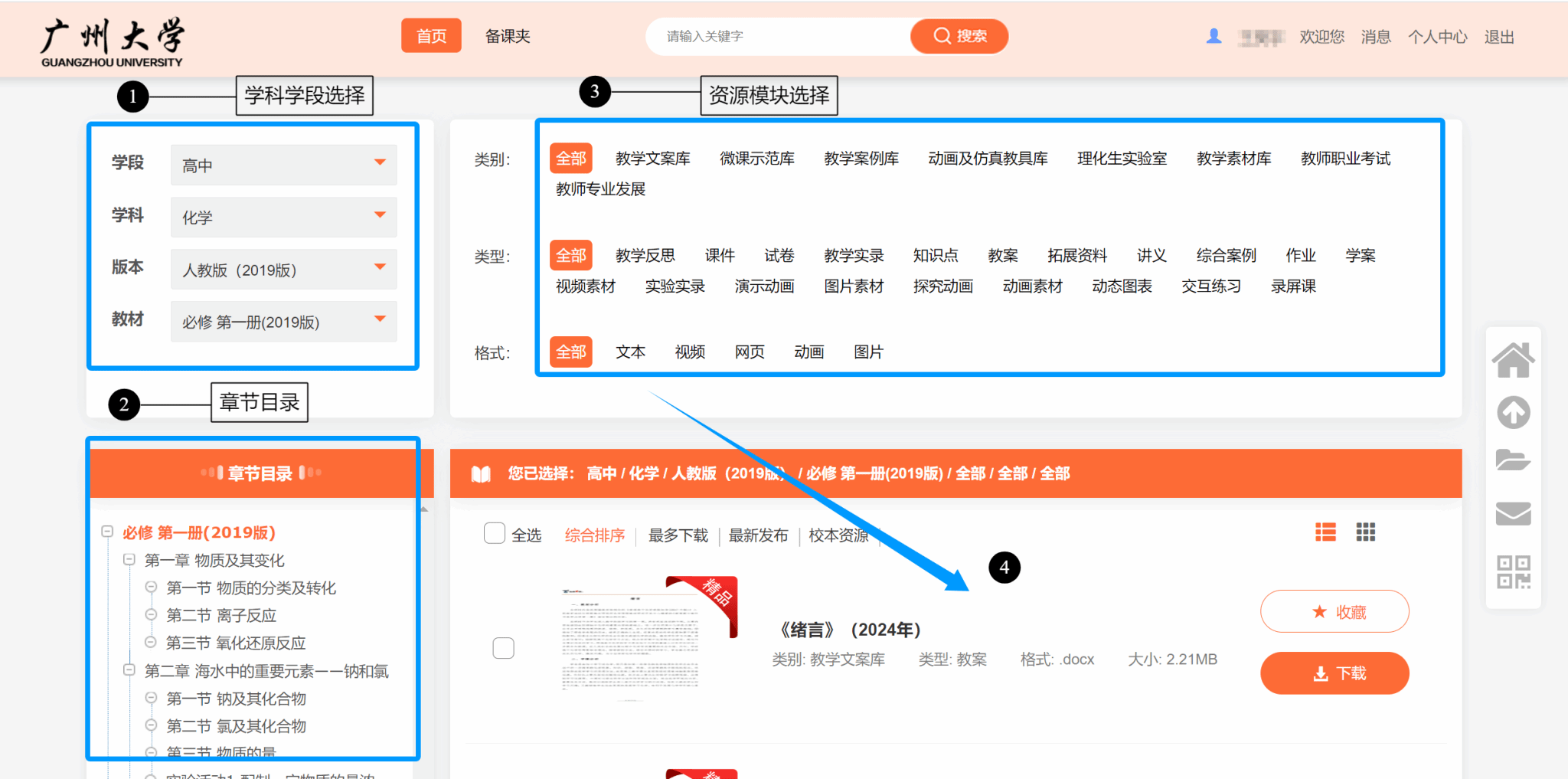This screenshot has width=1568, height=779.
Task: Select the 最多下载 sort tab
Action: click(678, 535)
